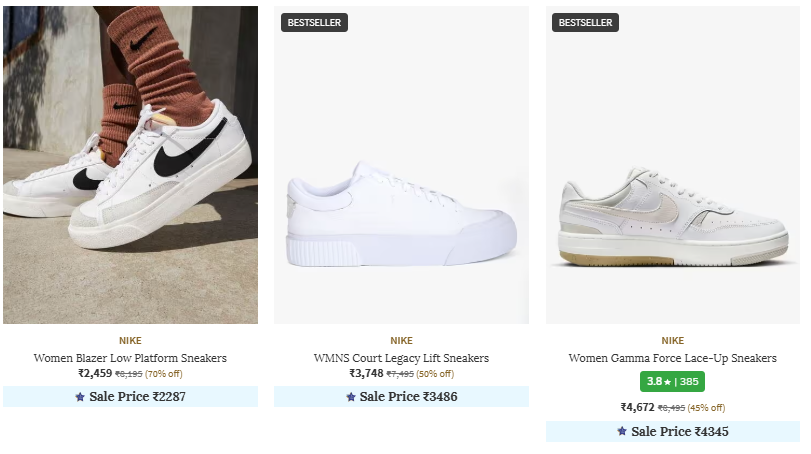Click the star icon beside Sale Price ₹4345
This screenshot has width=811, height=454.
[x=622, y=432]
